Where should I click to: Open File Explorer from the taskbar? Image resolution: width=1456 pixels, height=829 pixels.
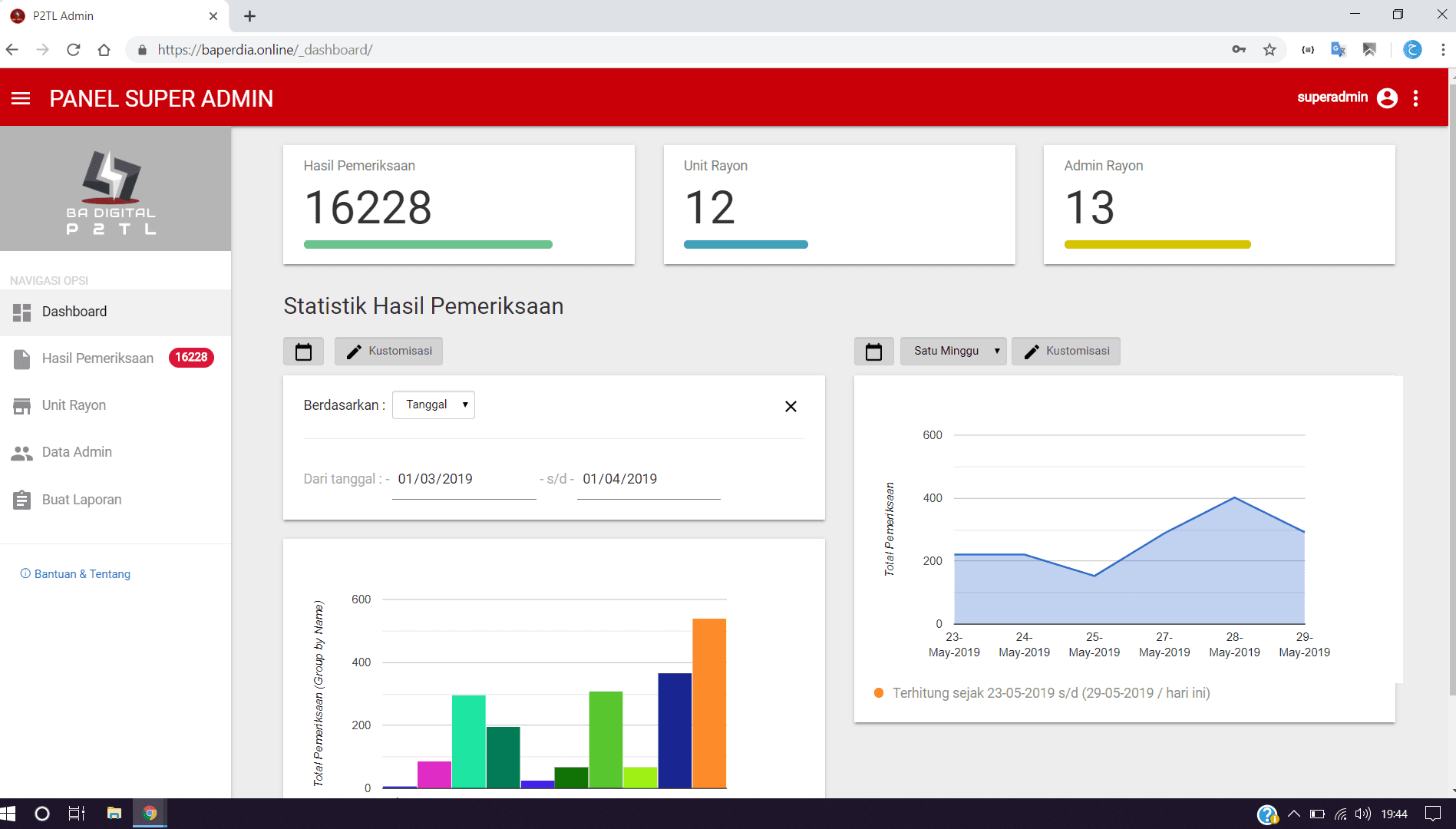114,814
